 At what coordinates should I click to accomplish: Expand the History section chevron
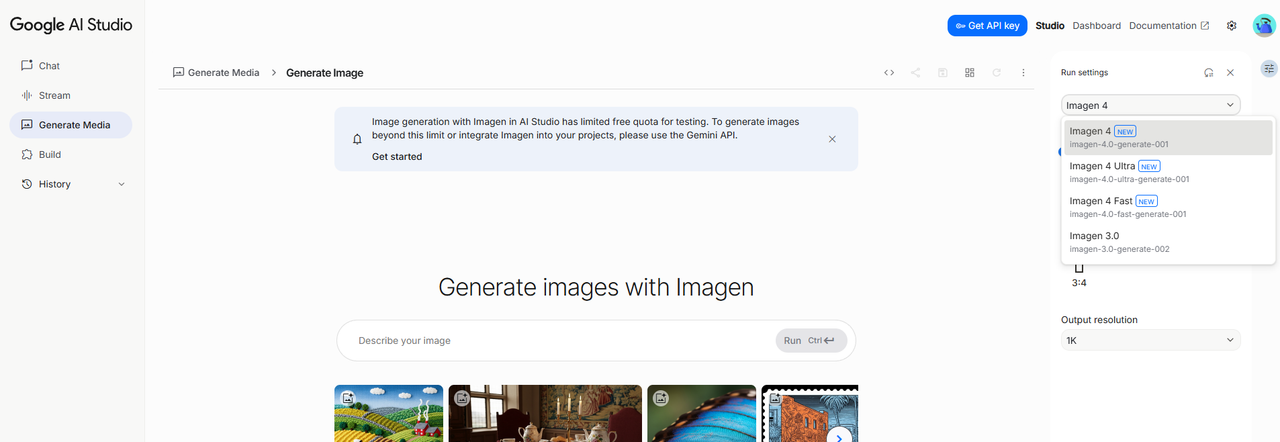tap(122, 184)
